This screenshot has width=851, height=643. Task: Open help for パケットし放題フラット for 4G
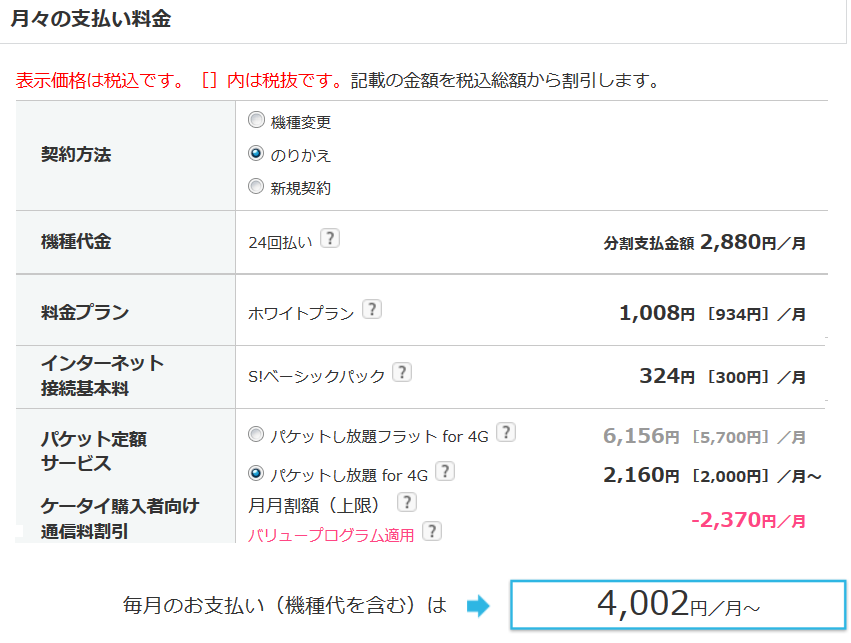click(x=507, y=432)
